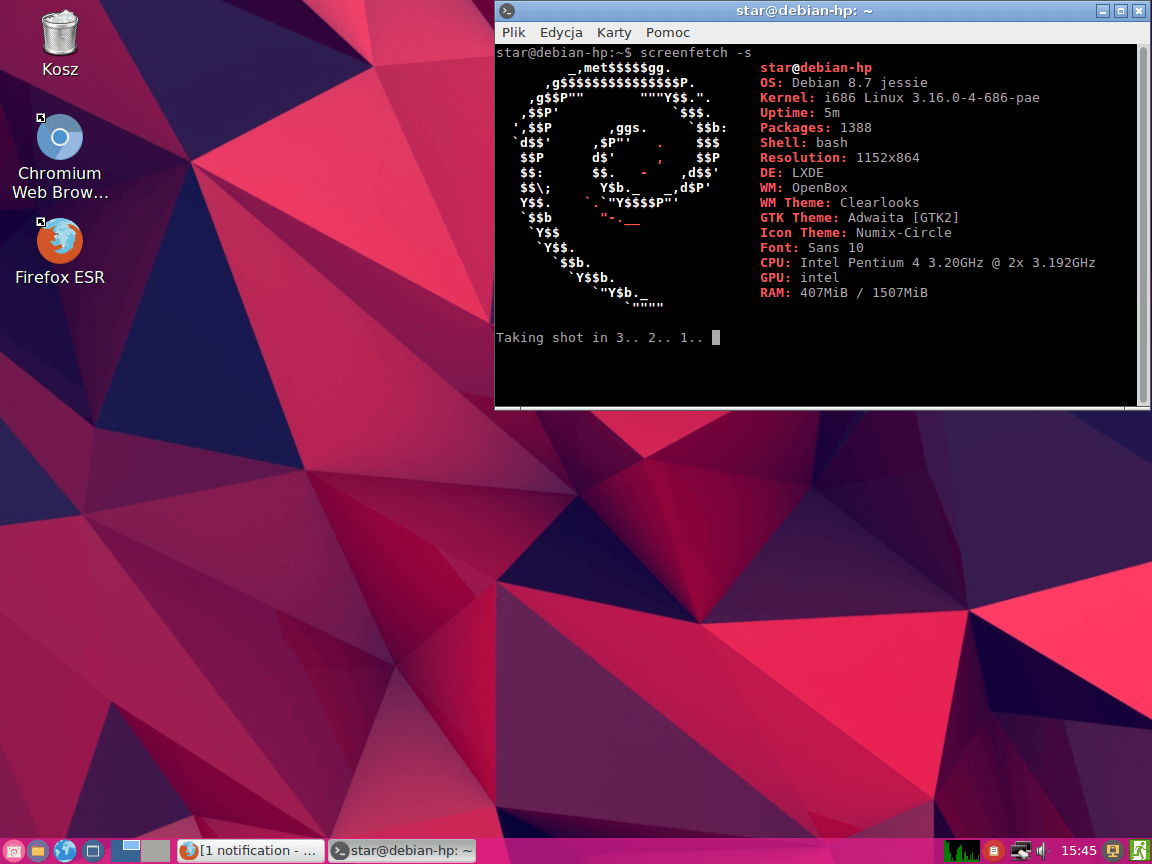Click the network connection tray icon
The image size is (1152, 864).
[1020, 851]
